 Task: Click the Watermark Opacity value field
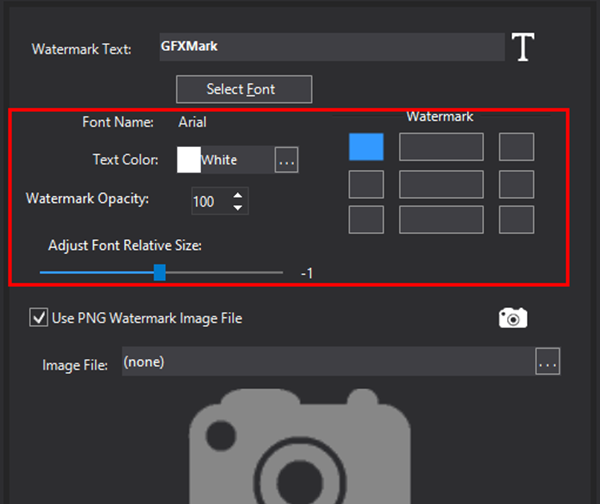pyautogui.click(x=211, y=201)
